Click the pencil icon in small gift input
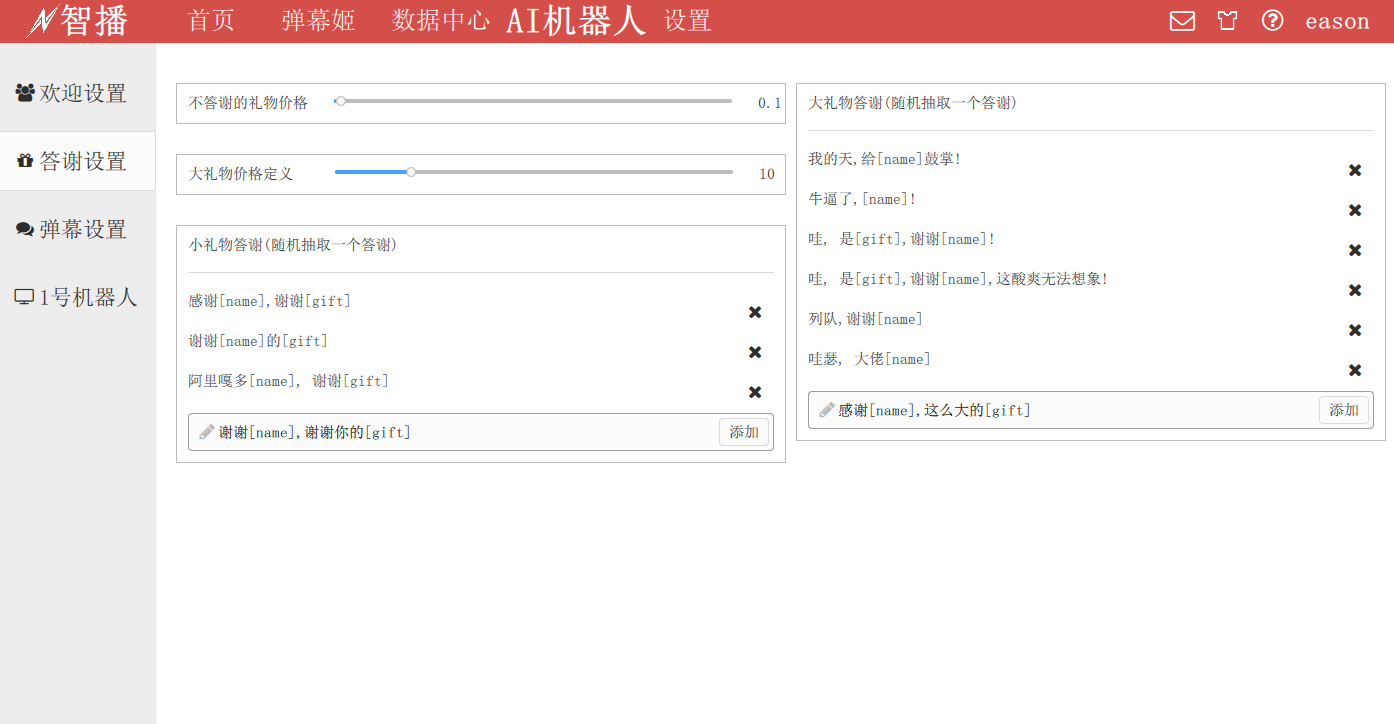 coord(207,432)
